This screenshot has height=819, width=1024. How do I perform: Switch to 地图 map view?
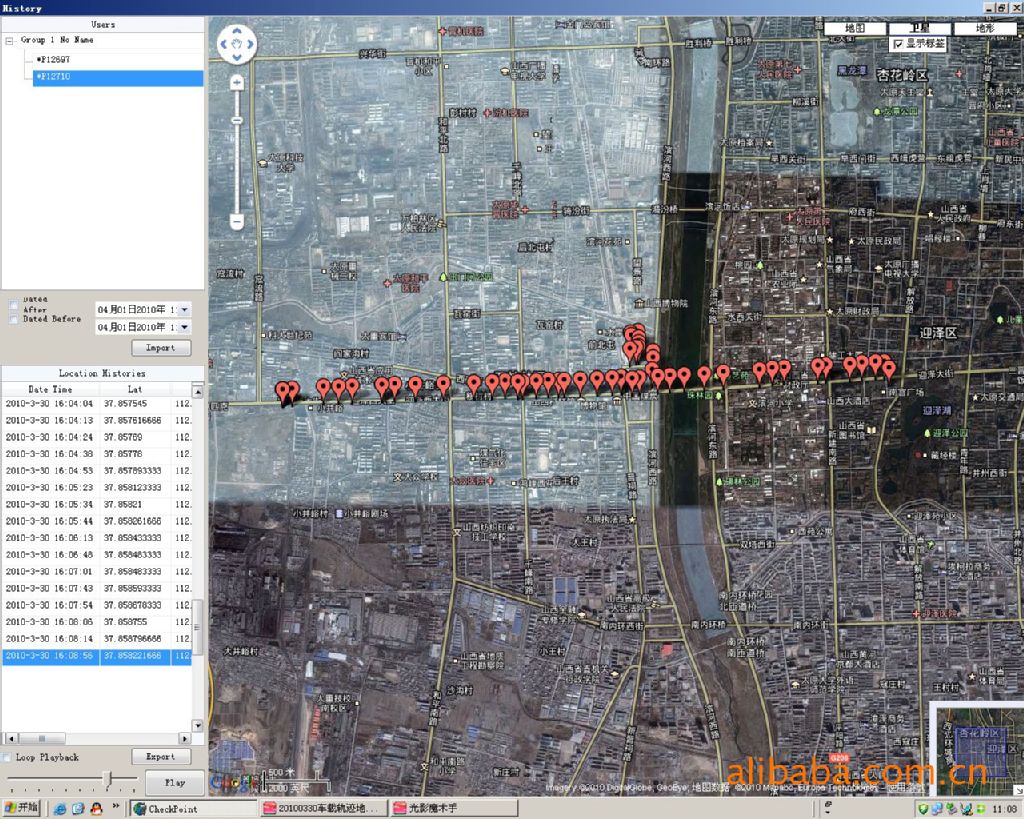point(855,28)
